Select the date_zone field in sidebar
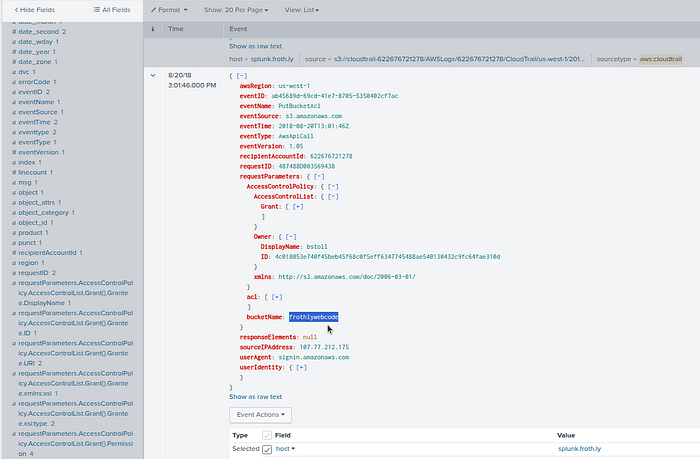Image resolution: width=700 pixels, height=459 pixels. tap(35, 62)
